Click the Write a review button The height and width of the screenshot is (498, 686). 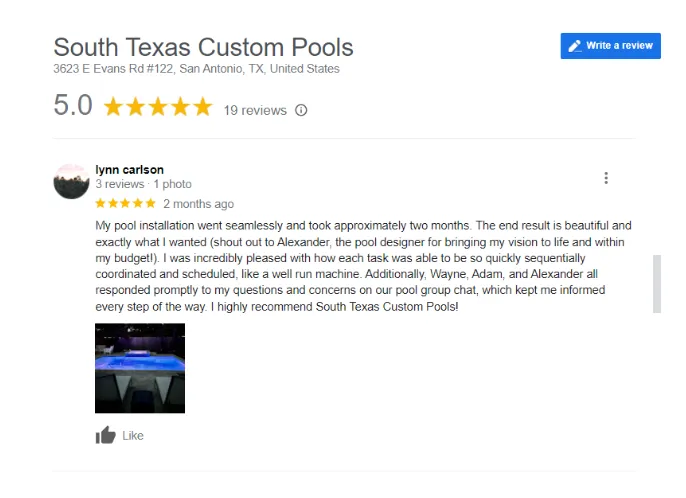click(x=610, y=46)
